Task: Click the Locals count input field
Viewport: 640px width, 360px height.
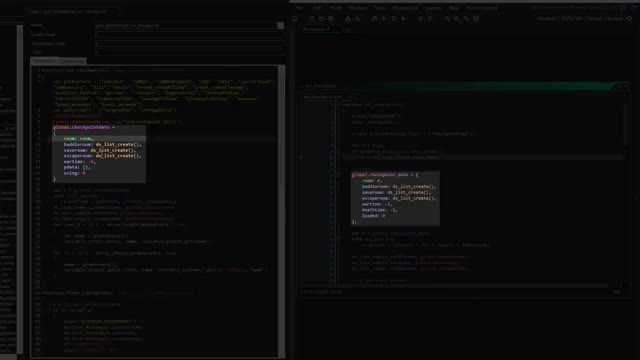Action: pos(189,35)
